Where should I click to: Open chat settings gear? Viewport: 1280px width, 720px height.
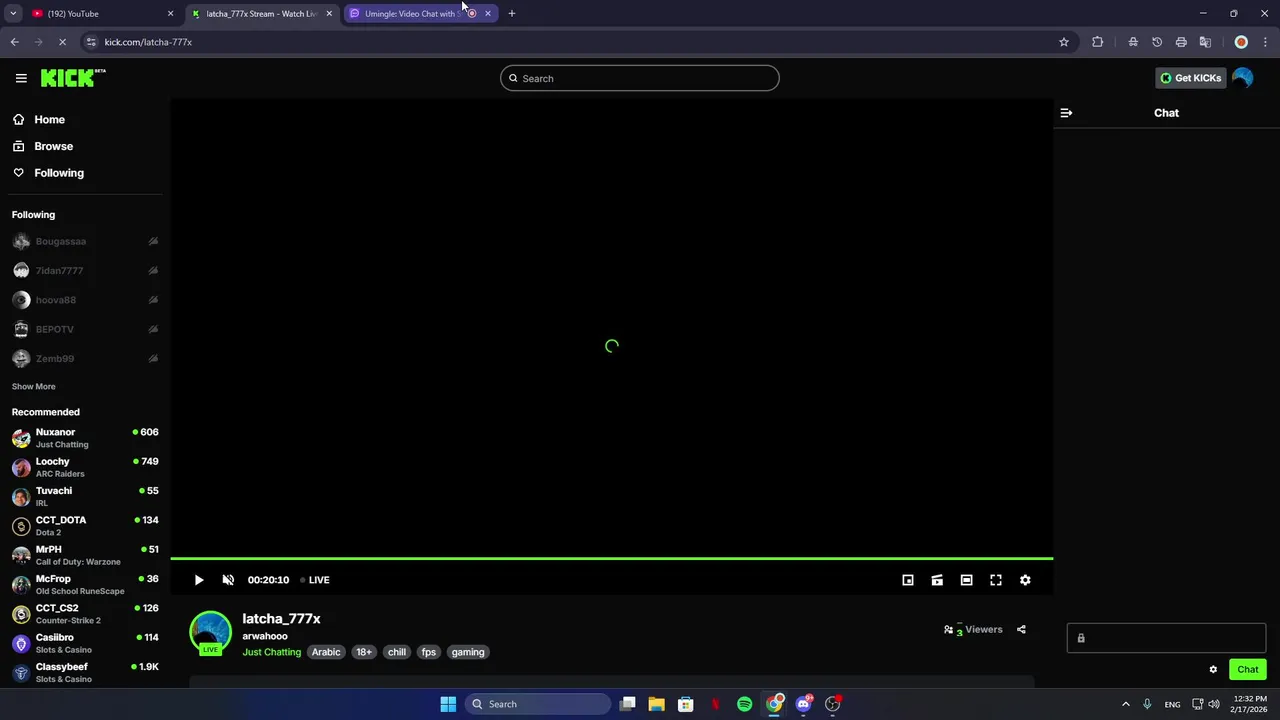pyautogui.click(x=1213, y=670)
